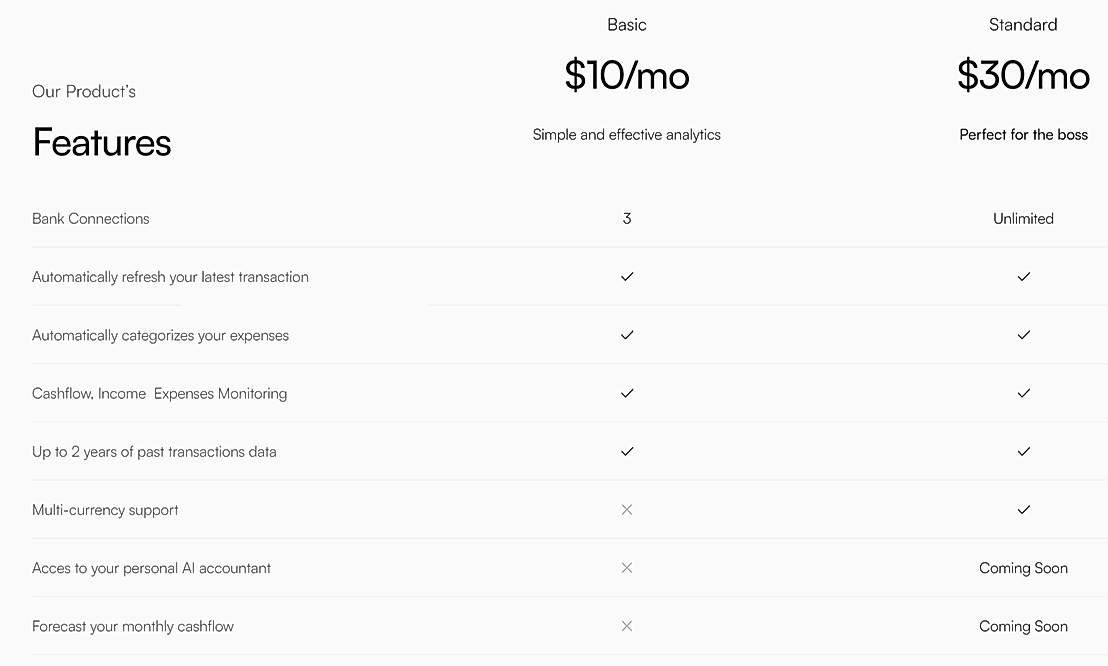This screenshot has height=666, width=1108.
Task: Click Basic X mark for AI accountant
Action: 627,568
